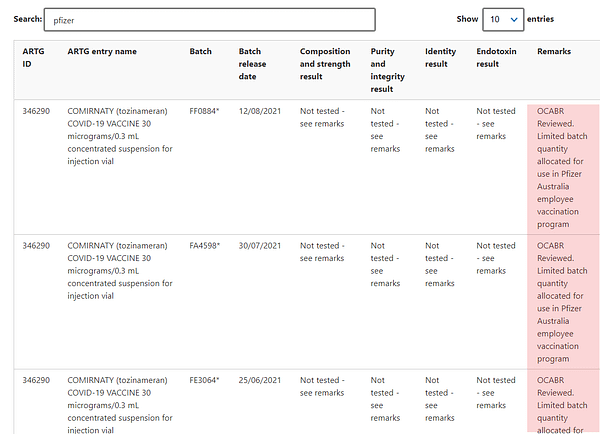Click the 25/06/2021 batch release date
Image resolution: width=600 pixels, height=434 pixels.
pyautogui.click(x=260, y=380)
